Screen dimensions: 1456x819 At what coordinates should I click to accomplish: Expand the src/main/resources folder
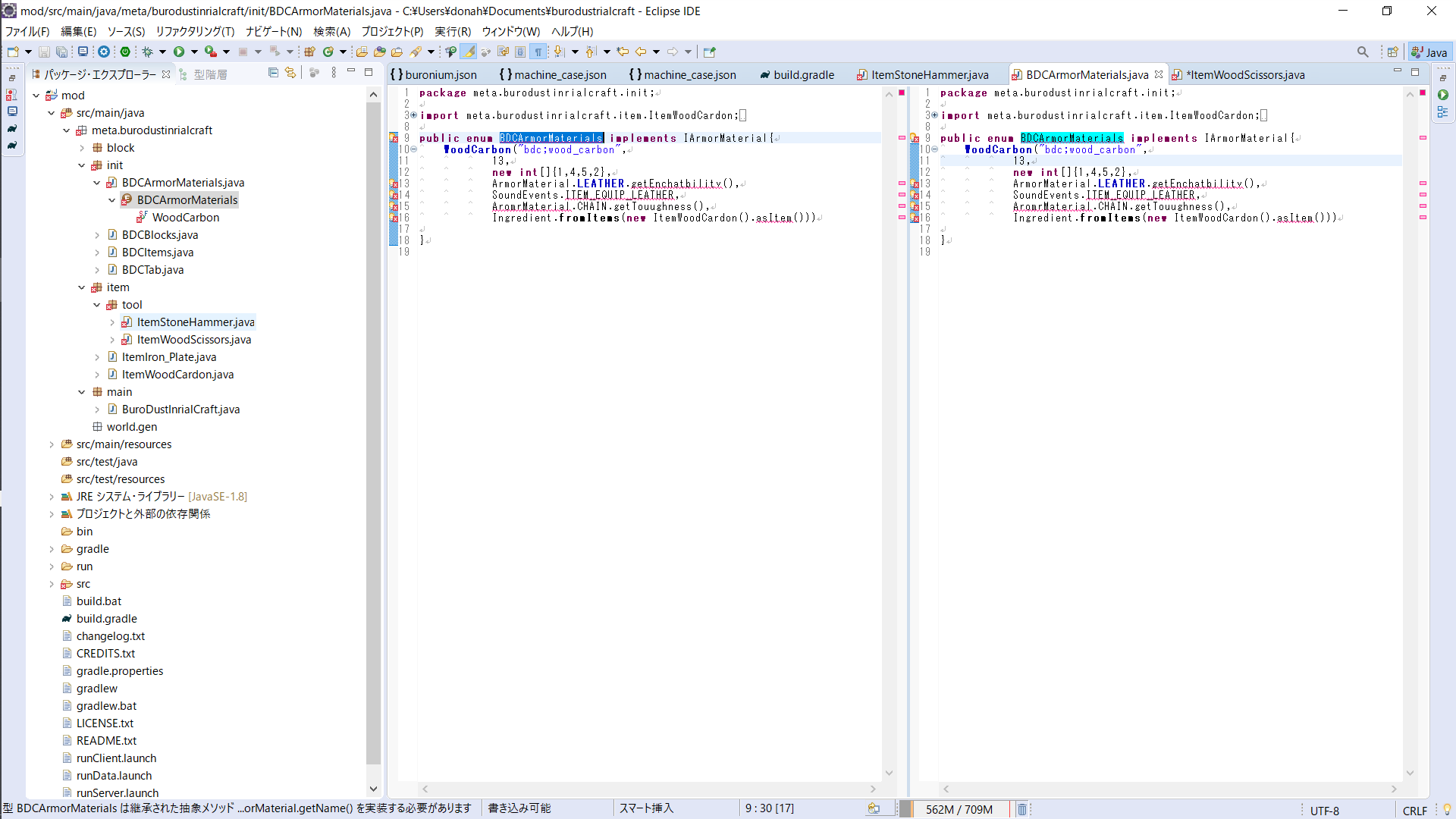[52, 444]
